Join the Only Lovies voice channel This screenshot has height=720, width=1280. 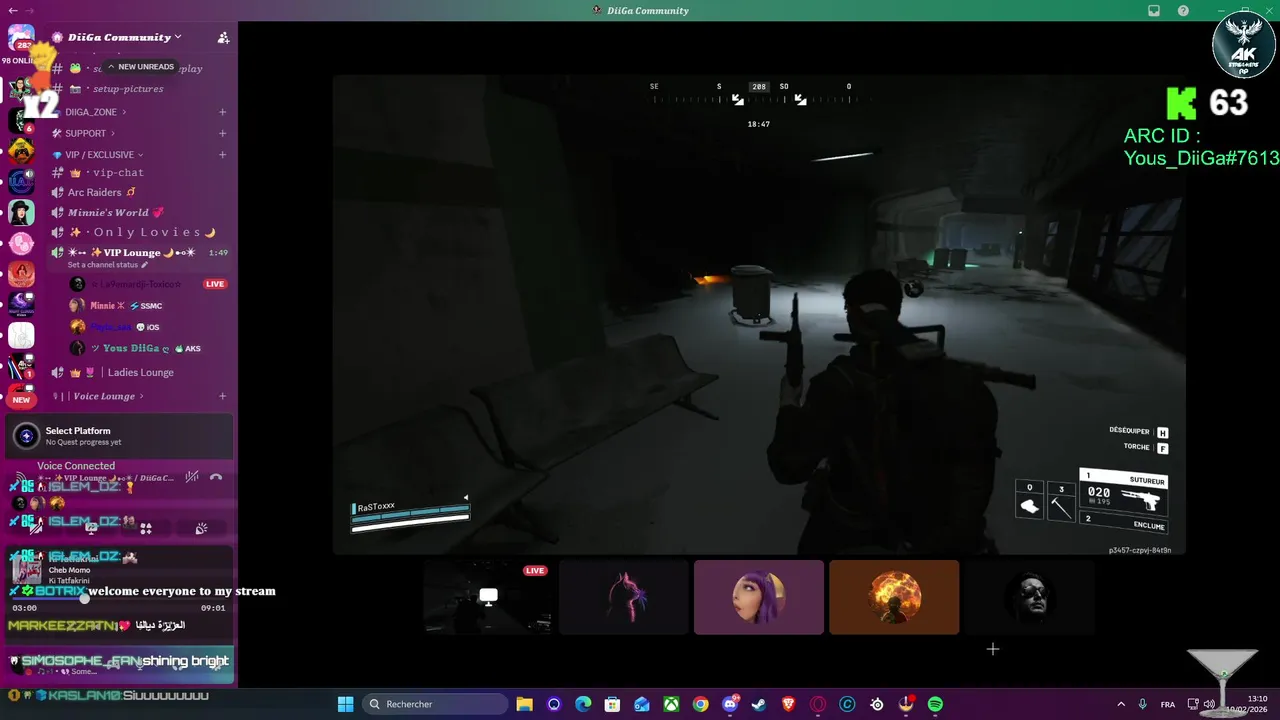(140, 232)
